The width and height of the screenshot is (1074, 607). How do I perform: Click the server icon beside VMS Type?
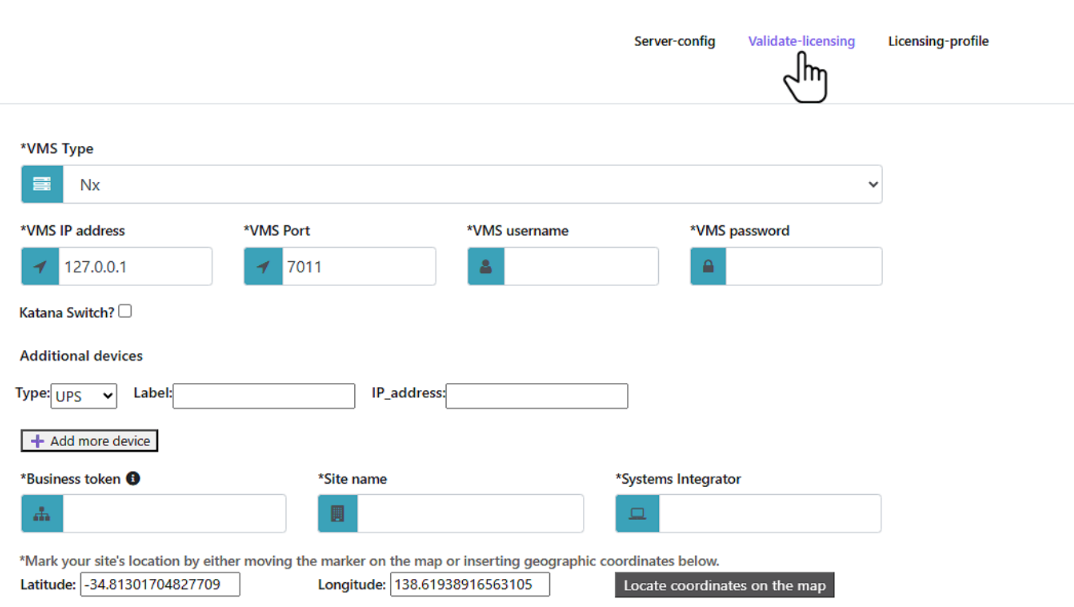tap(42, 185)
